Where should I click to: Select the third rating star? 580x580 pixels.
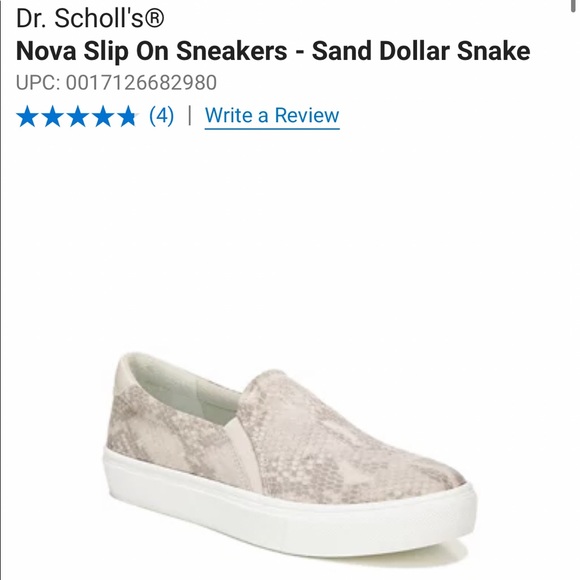point(78,116)
